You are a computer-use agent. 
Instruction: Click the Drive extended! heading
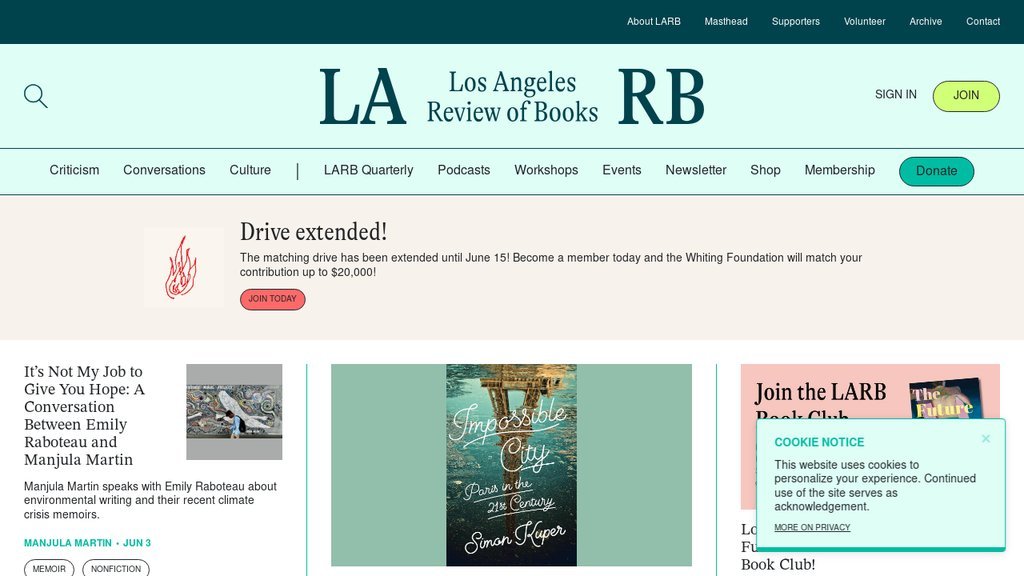pyautogui.click(x=313, y=232)
